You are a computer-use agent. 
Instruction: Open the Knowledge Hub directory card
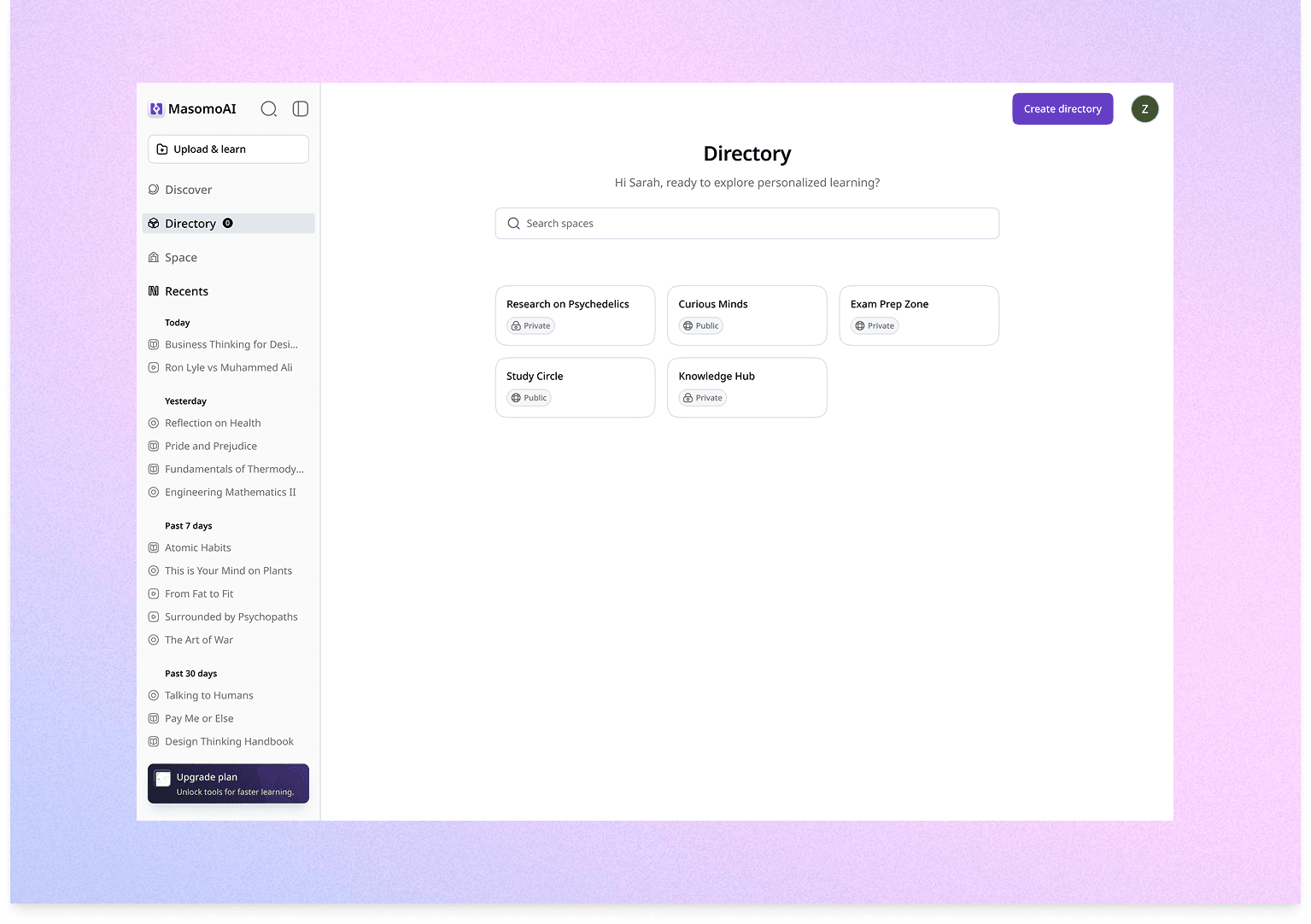pos(747,388)
